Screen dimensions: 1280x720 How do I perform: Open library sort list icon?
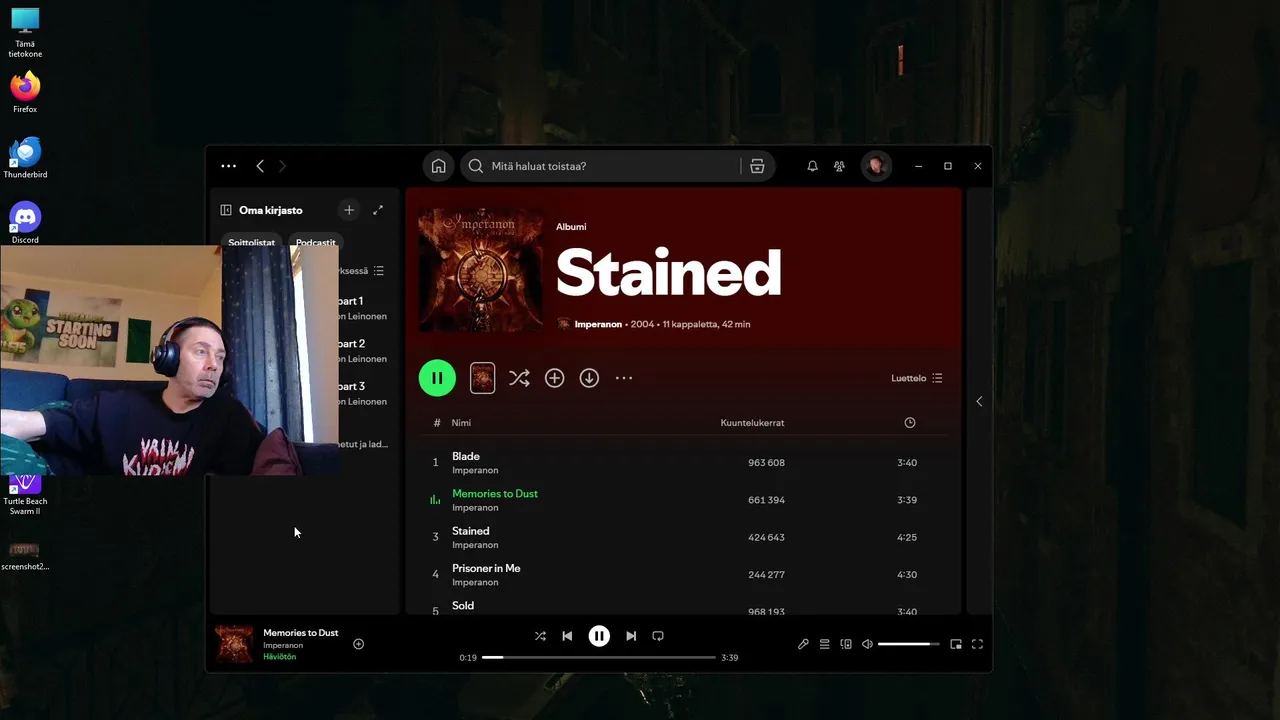click(378, 271)
